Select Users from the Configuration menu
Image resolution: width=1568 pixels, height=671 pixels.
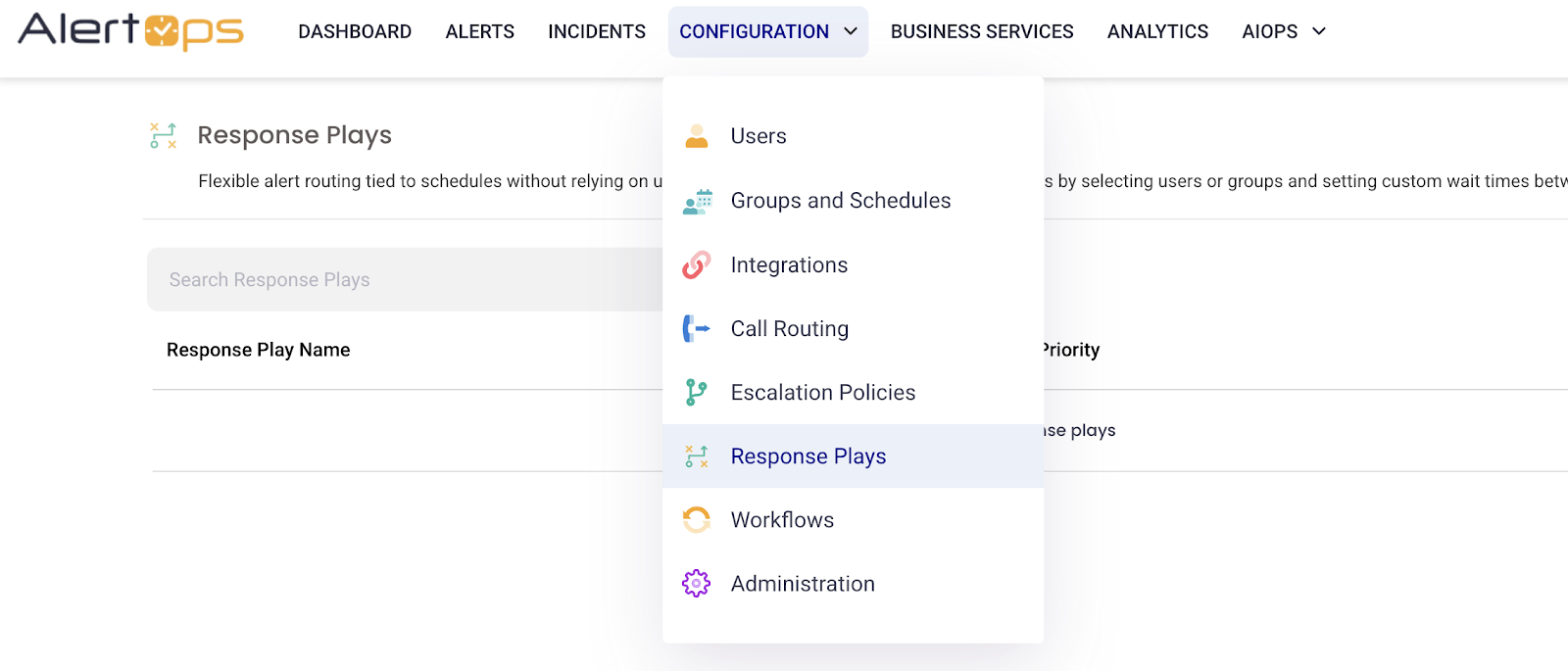(x=854, y=136)
